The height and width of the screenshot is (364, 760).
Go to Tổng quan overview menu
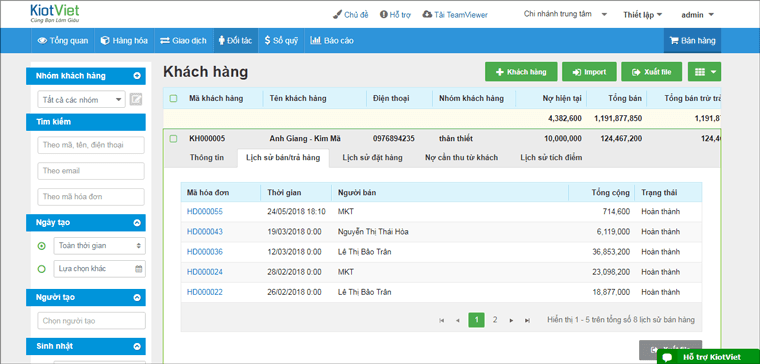tap(63, 41)
